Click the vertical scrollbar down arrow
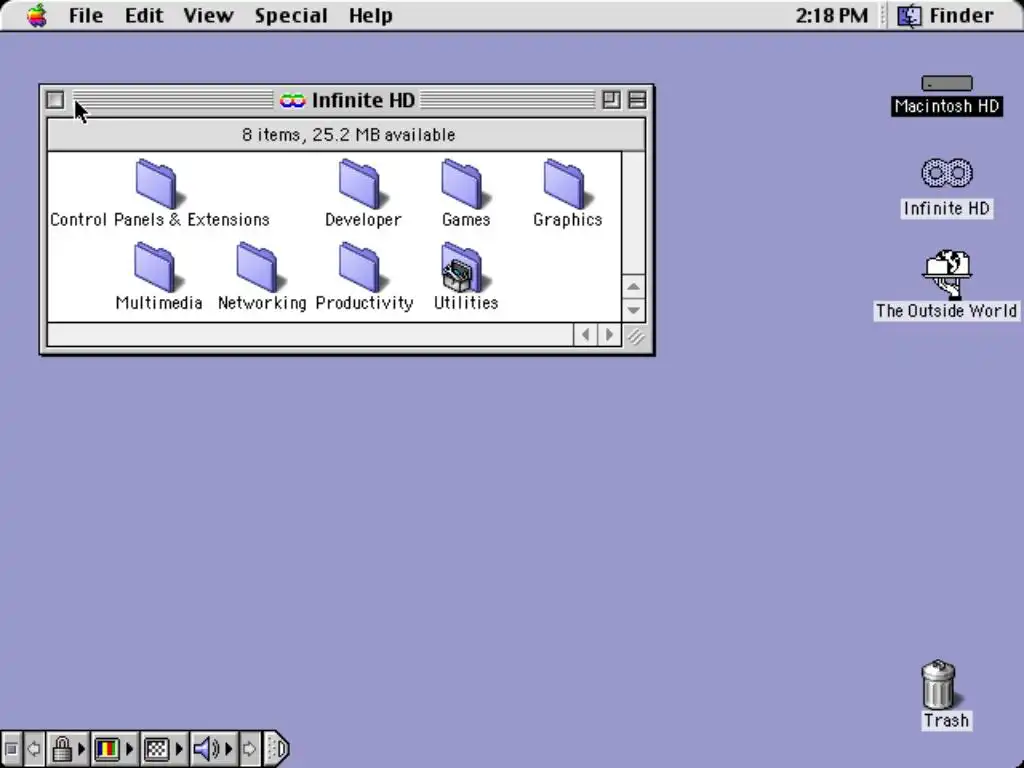The width and height of the screenshot is (1024, 768). [633, 310]
